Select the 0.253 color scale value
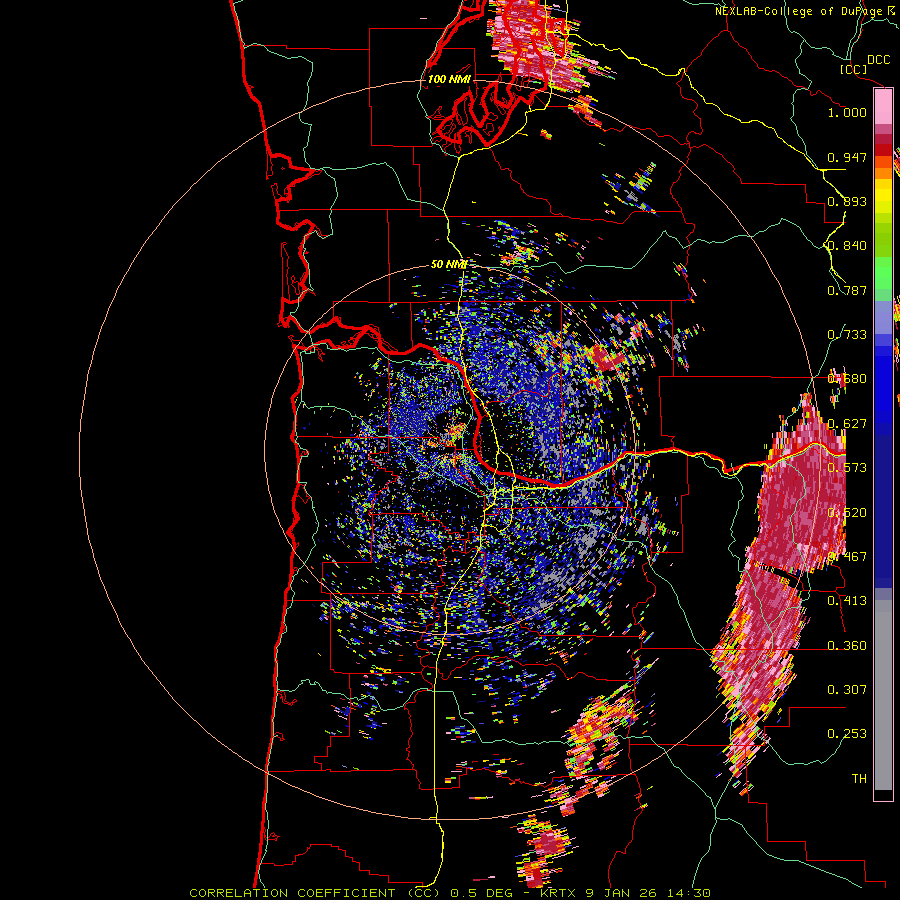 tap(847, 734)
